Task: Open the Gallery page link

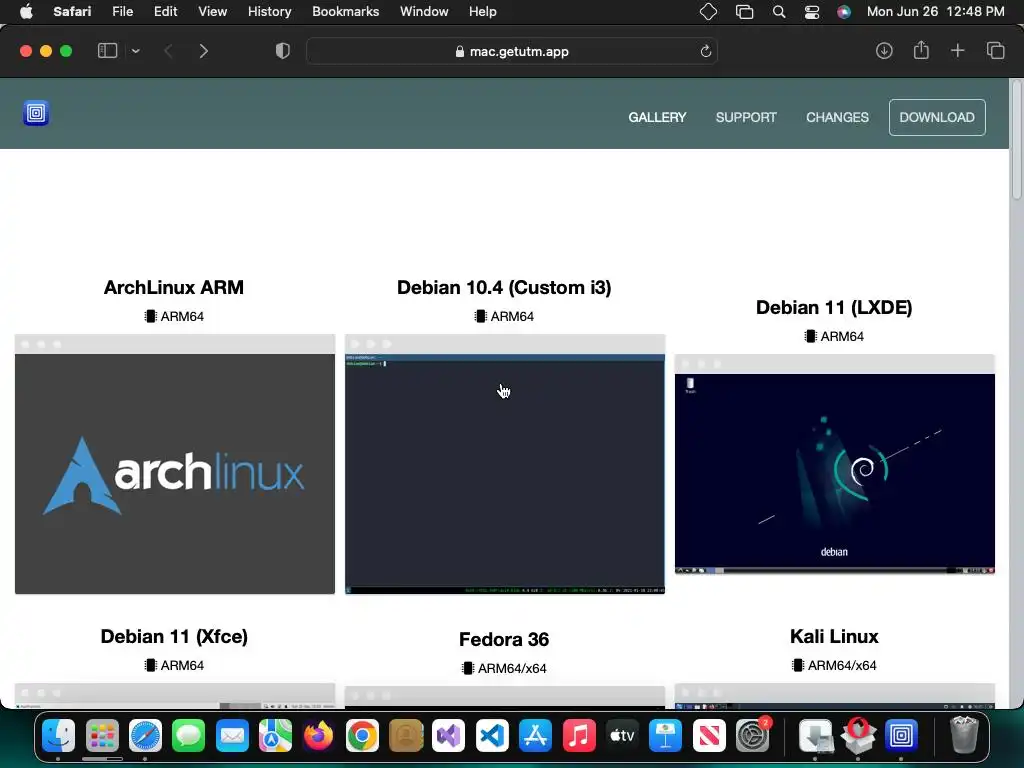Action: (657, 118)
